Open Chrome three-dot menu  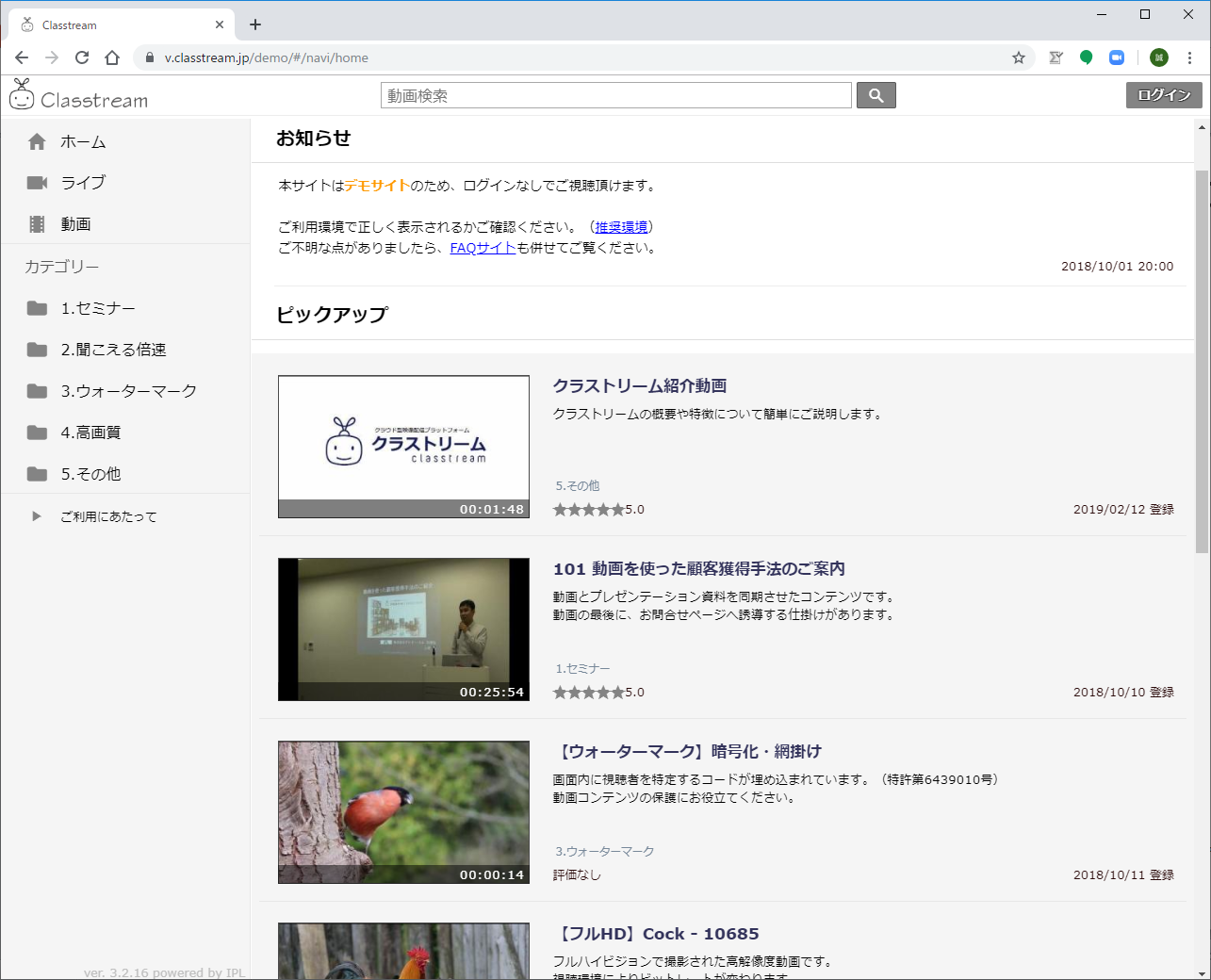point(1190,57)
